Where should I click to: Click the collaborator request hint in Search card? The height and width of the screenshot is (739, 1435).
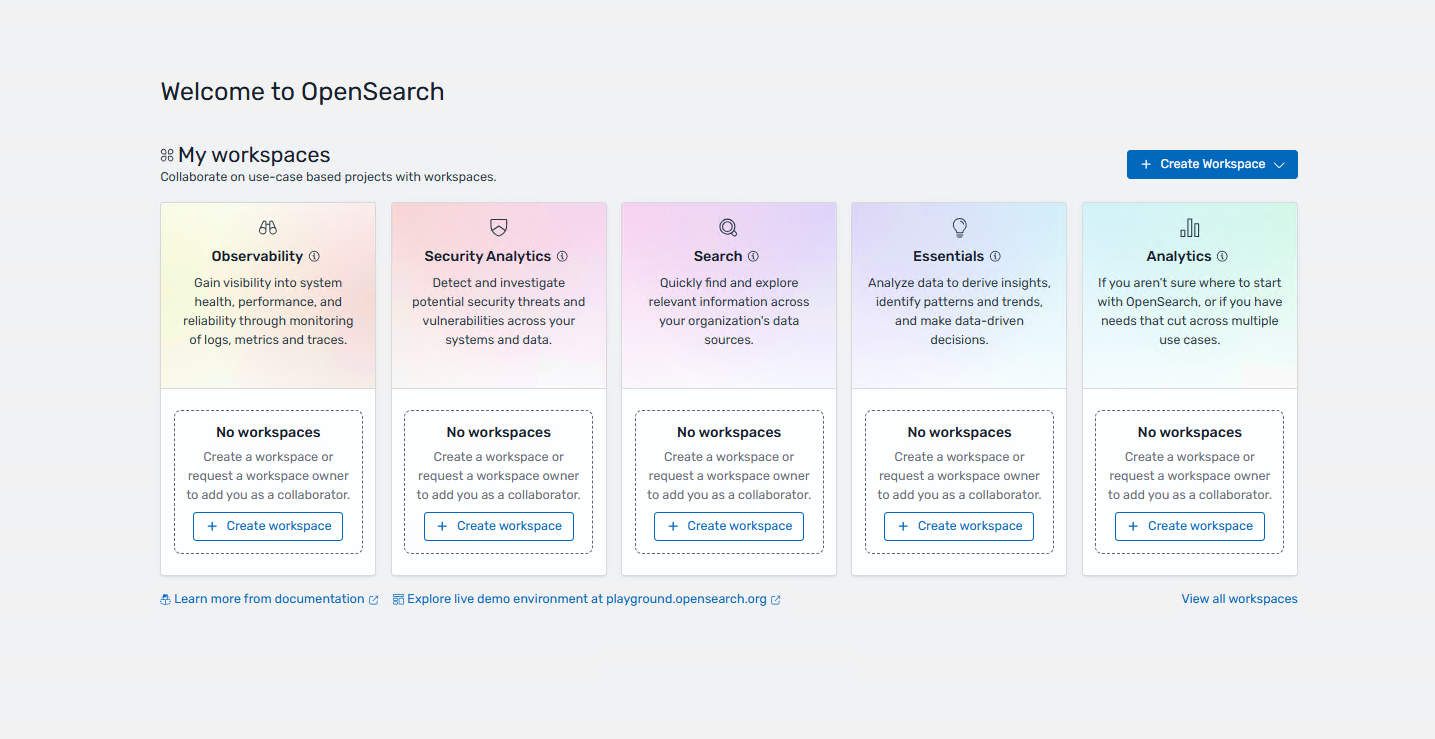tap(729, 476)
